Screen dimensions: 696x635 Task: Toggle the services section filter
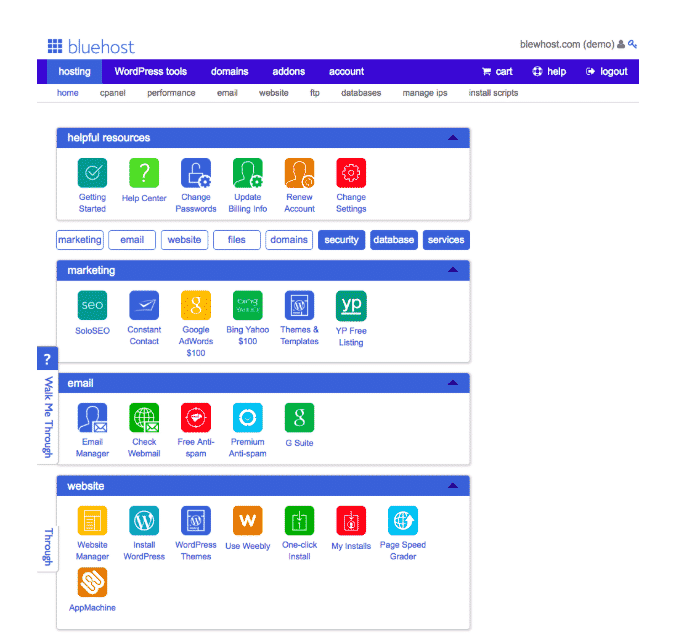tap(446, 240)
